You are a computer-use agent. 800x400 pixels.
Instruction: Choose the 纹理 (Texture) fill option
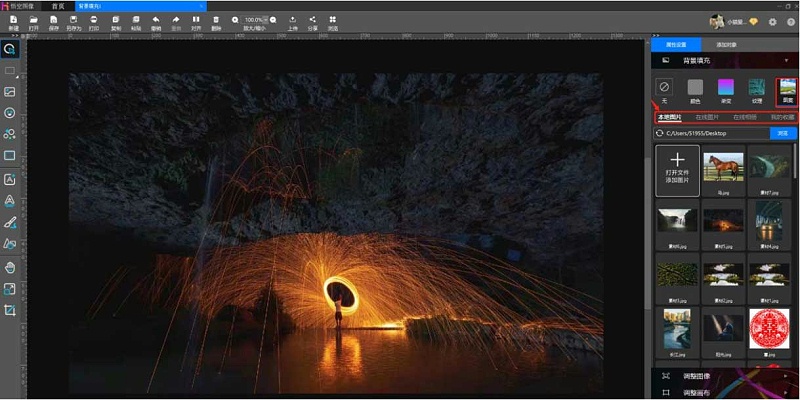(x=757, y=87)
